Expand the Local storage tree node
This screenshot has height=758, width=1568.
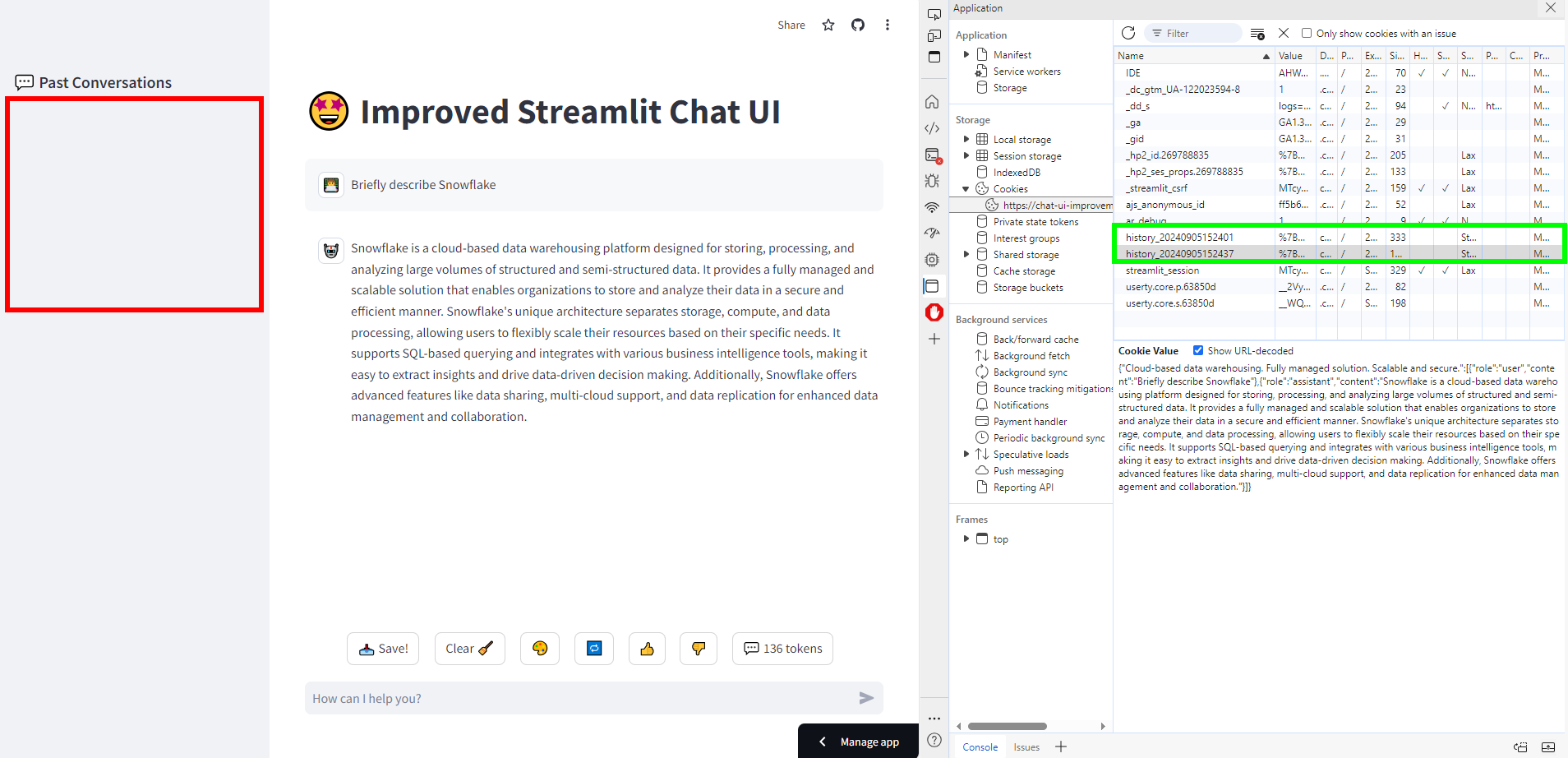[966, 139]
